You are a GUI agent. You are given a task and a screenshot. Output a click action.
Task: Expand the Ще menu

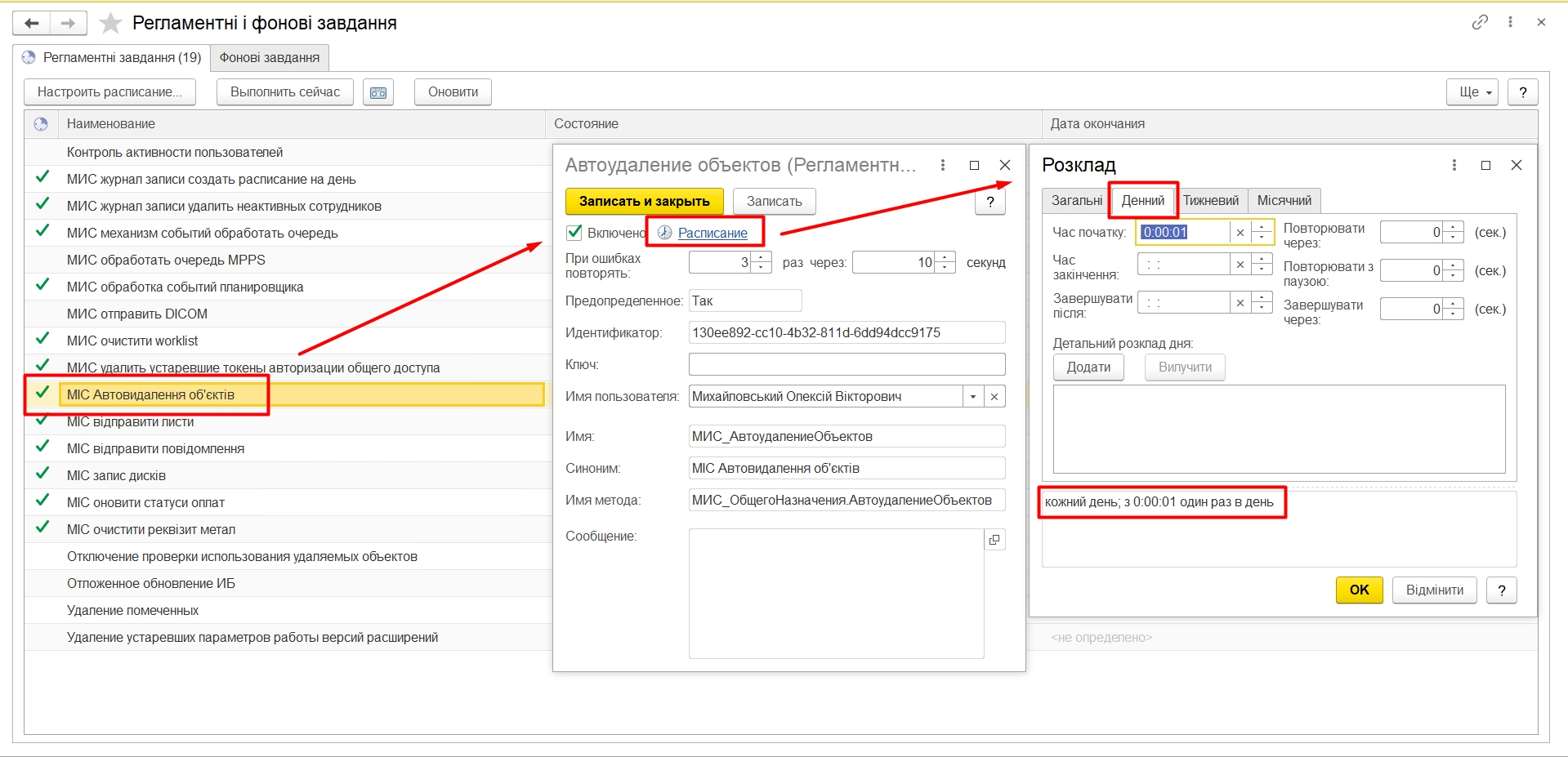1475,92
